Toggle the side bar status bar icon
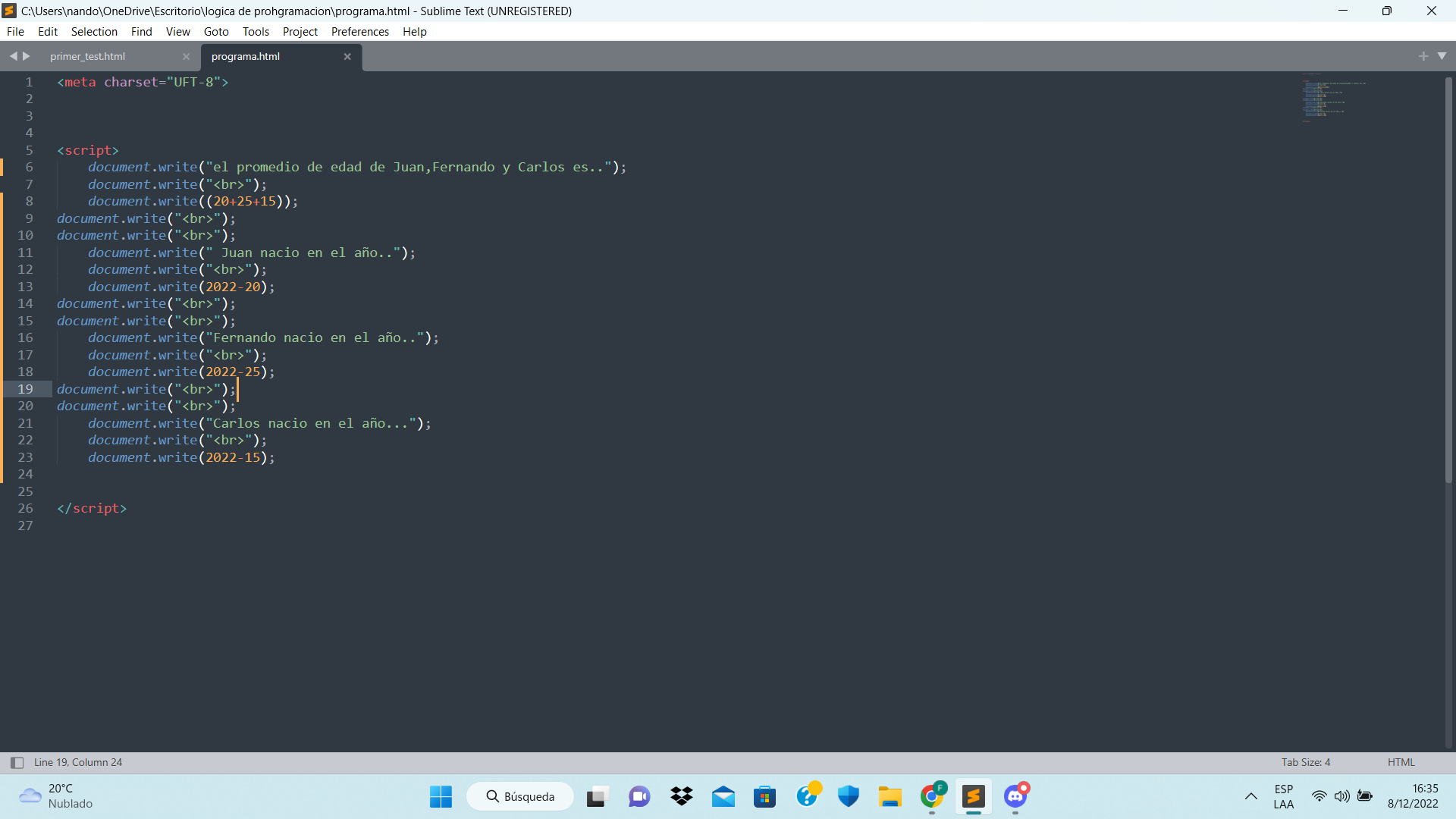This screenshot has height=819, width=1456. click(x=17, y=762)
